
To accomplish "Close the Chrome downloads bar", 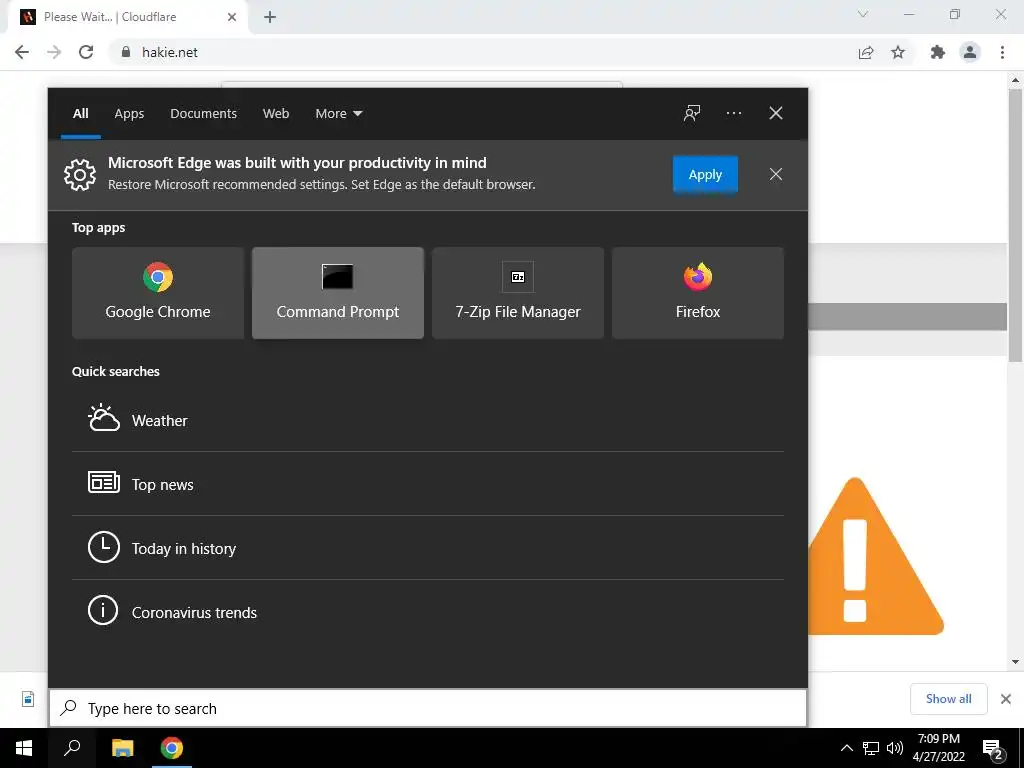I will (x=1006, y=699).
